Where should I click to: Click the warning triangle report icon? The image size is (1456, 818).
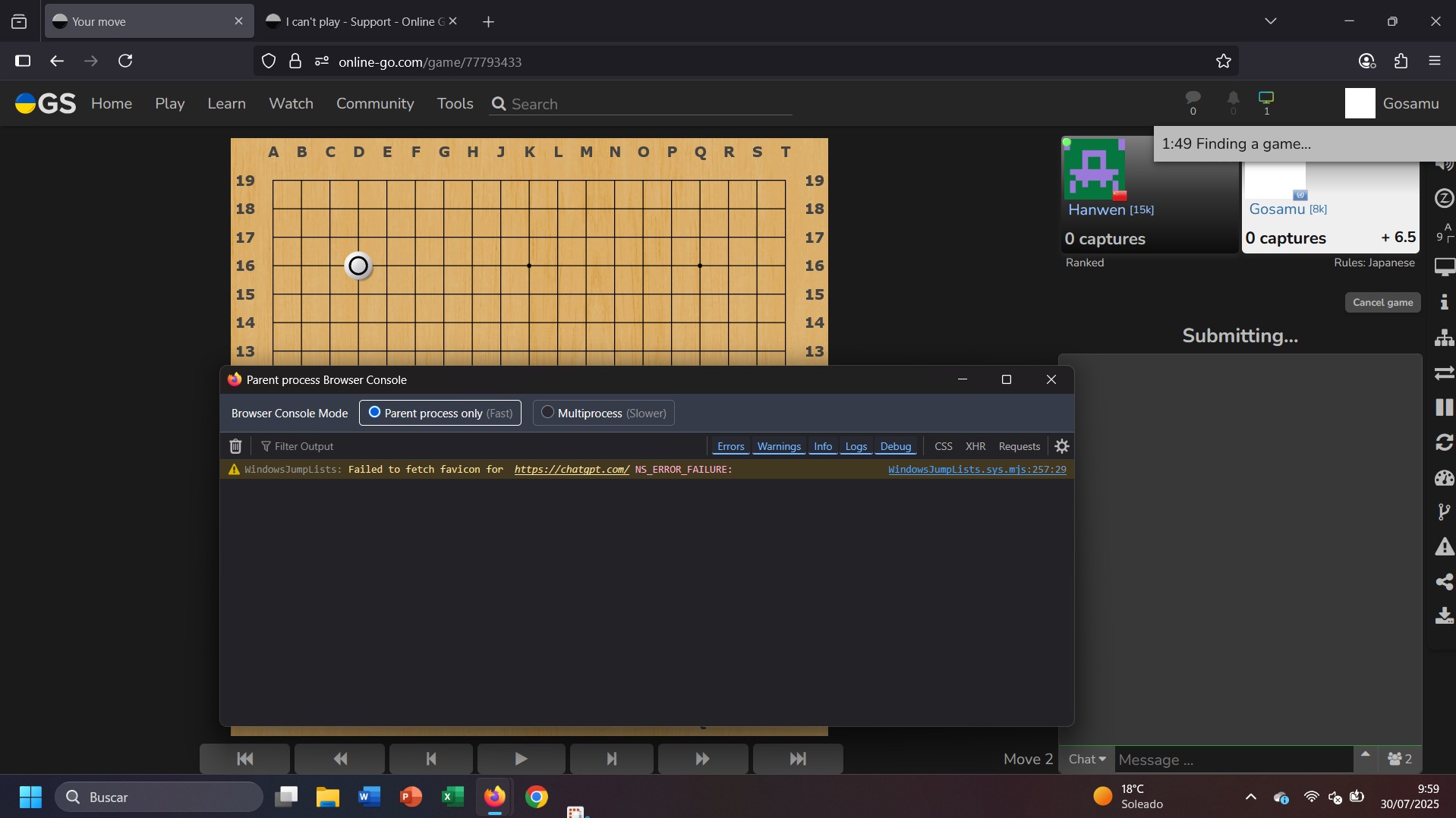(x=1444, y=547)
